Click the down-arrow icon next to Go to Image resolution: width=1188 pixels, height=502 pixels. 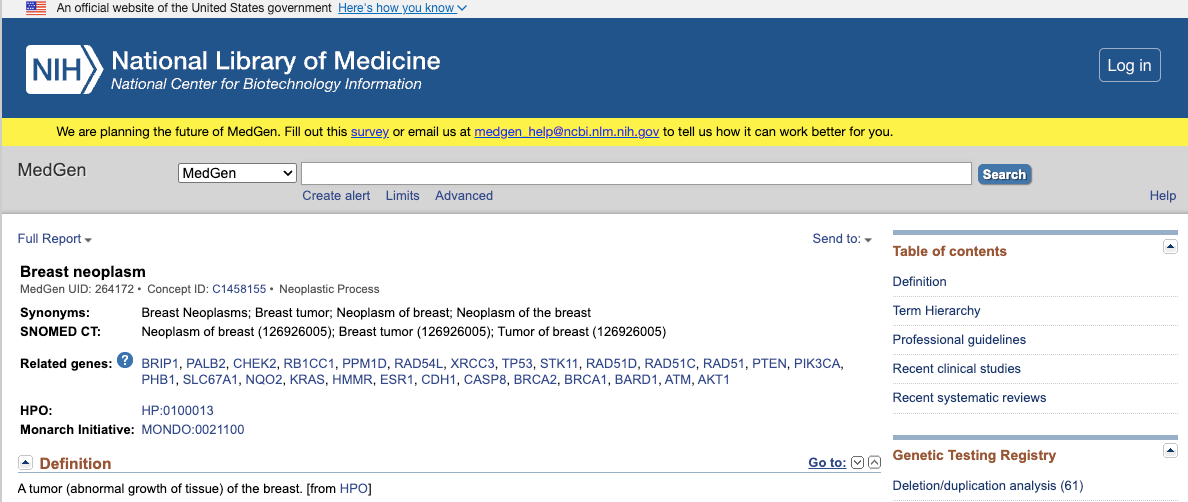pos(857,462)
